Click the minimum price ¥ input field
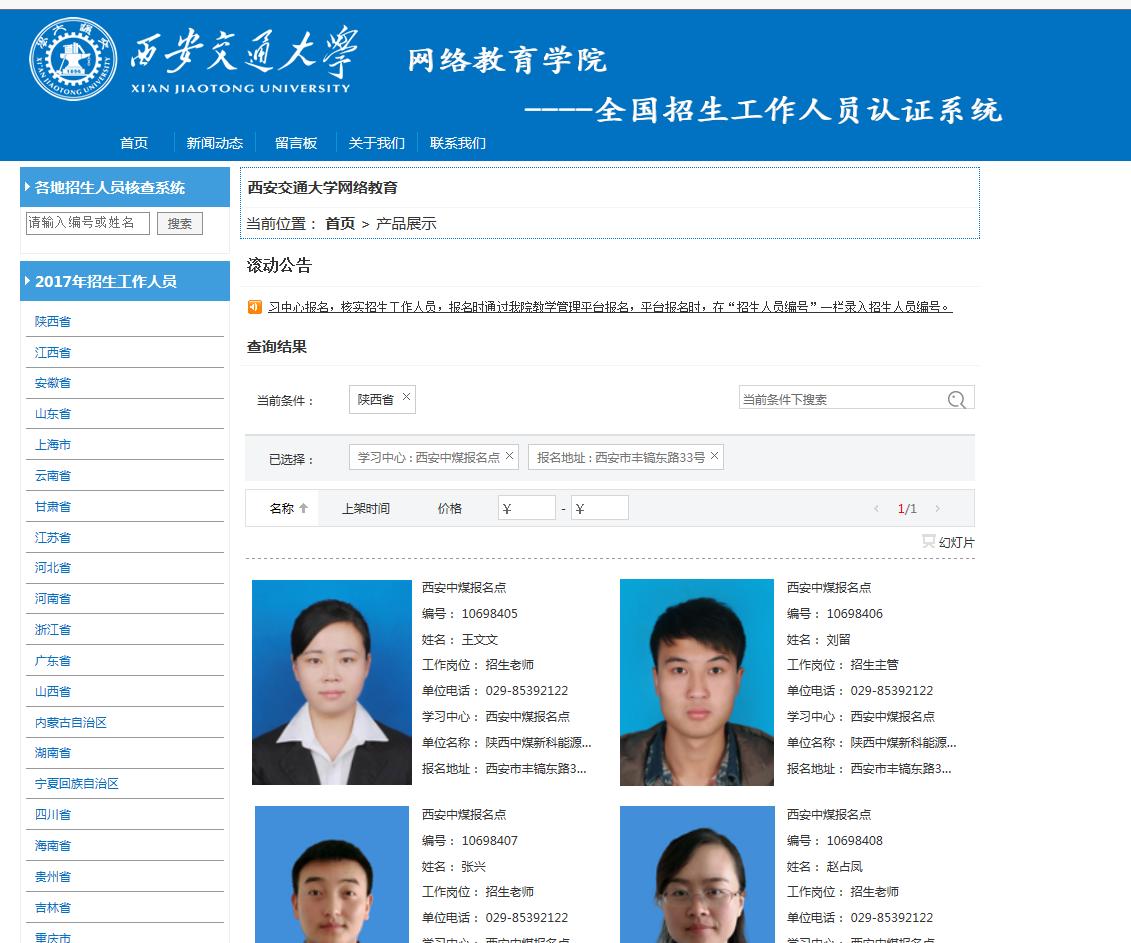This screenshot has height=943, width=1131. point(527,507)
